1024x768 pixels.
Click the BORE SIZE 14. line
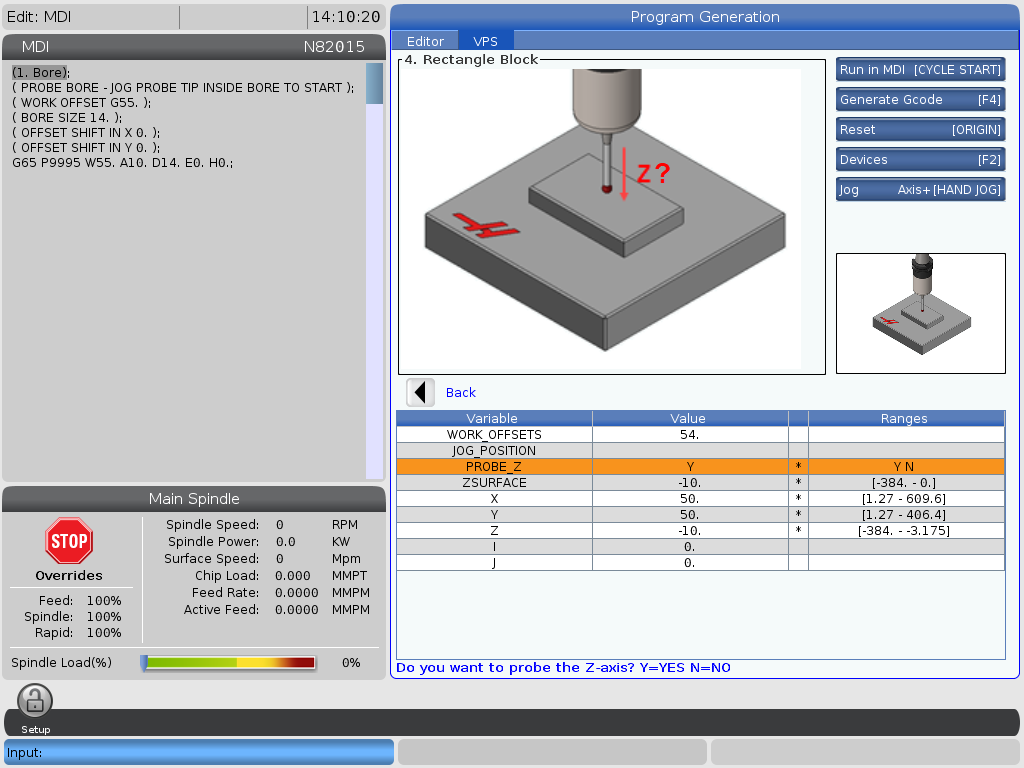(x=67, y=118)
